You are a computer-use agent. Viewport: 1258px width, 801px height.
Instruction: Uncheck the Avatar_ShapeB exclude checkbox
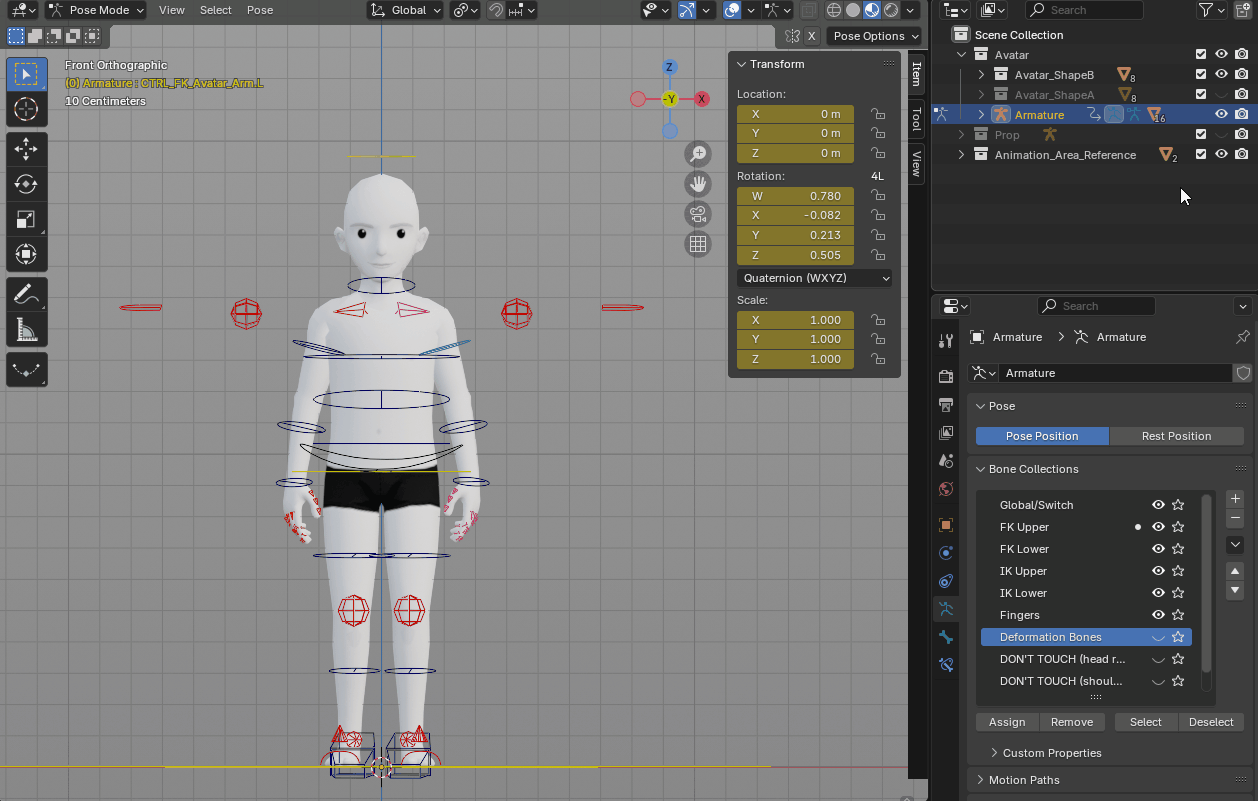pyautogui.click(x=1201, y=75)
